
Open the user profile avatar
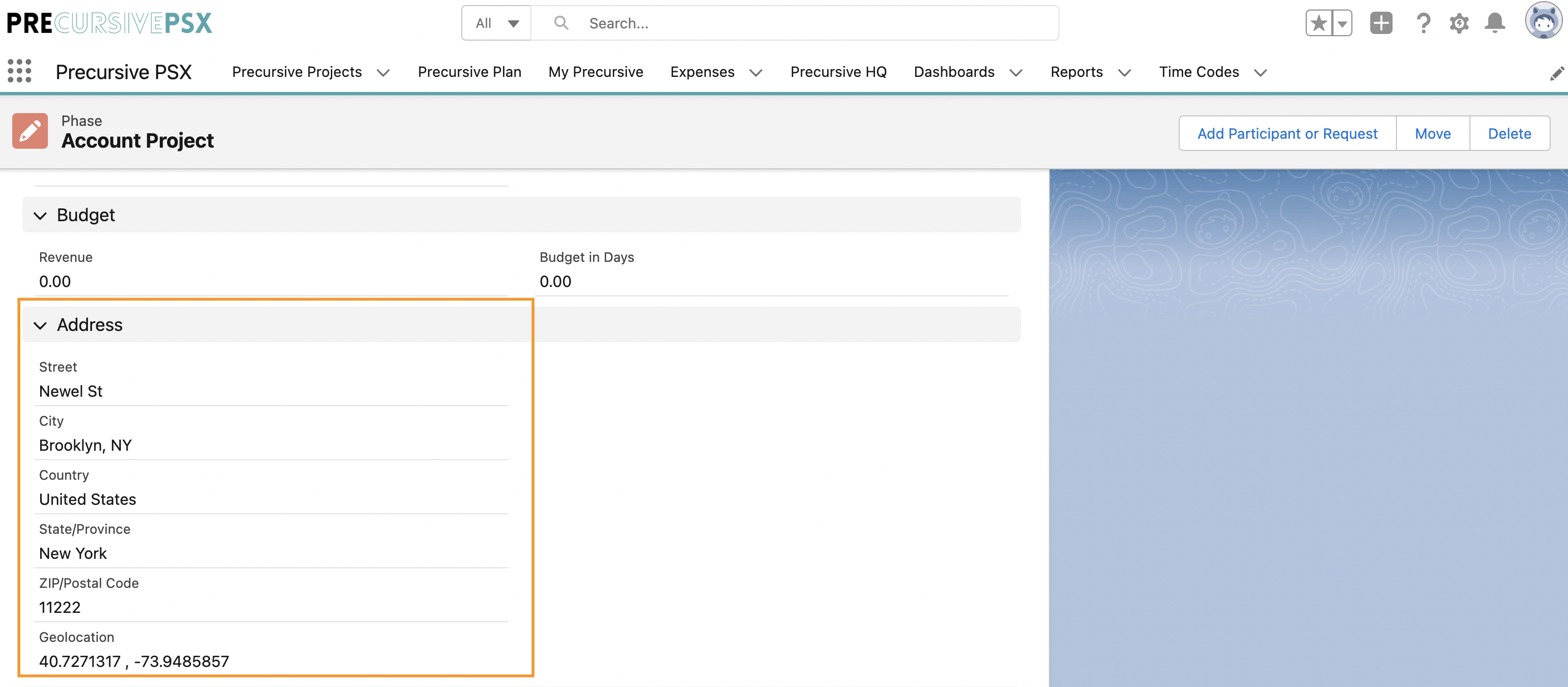pos(1543,21)
